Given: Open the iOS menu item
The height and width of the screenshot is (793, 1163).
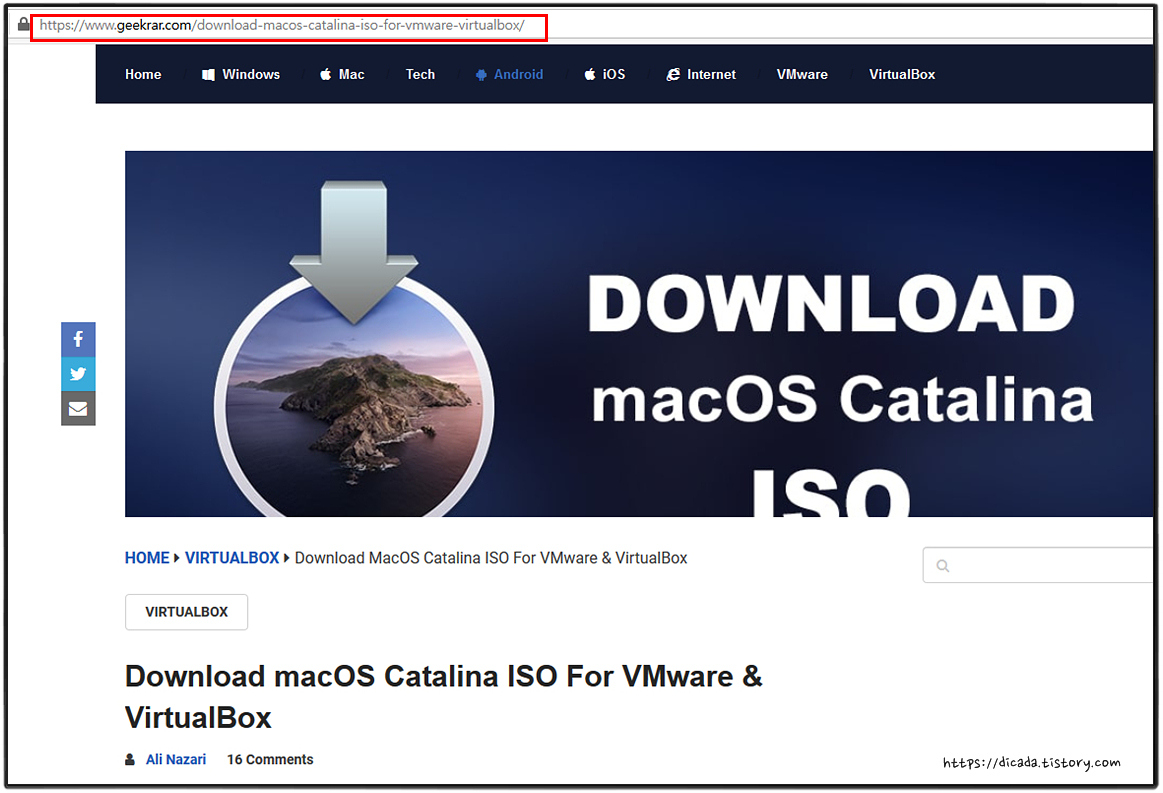Looking at the screenshot, I should (x=604, y=74).
